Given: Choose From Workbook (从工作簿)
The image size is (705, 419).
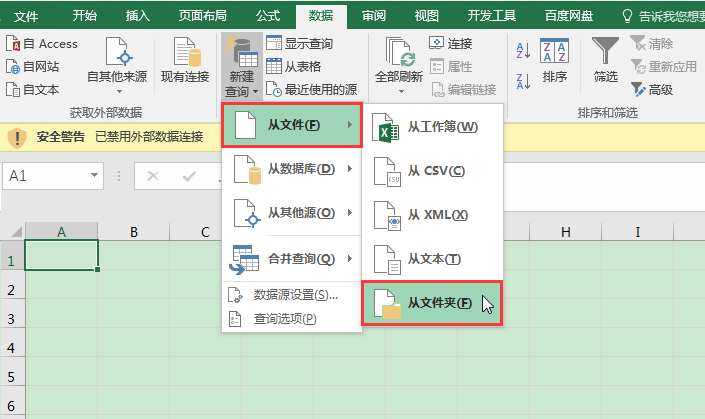Looking at the screenshot, I should (432, 127).
